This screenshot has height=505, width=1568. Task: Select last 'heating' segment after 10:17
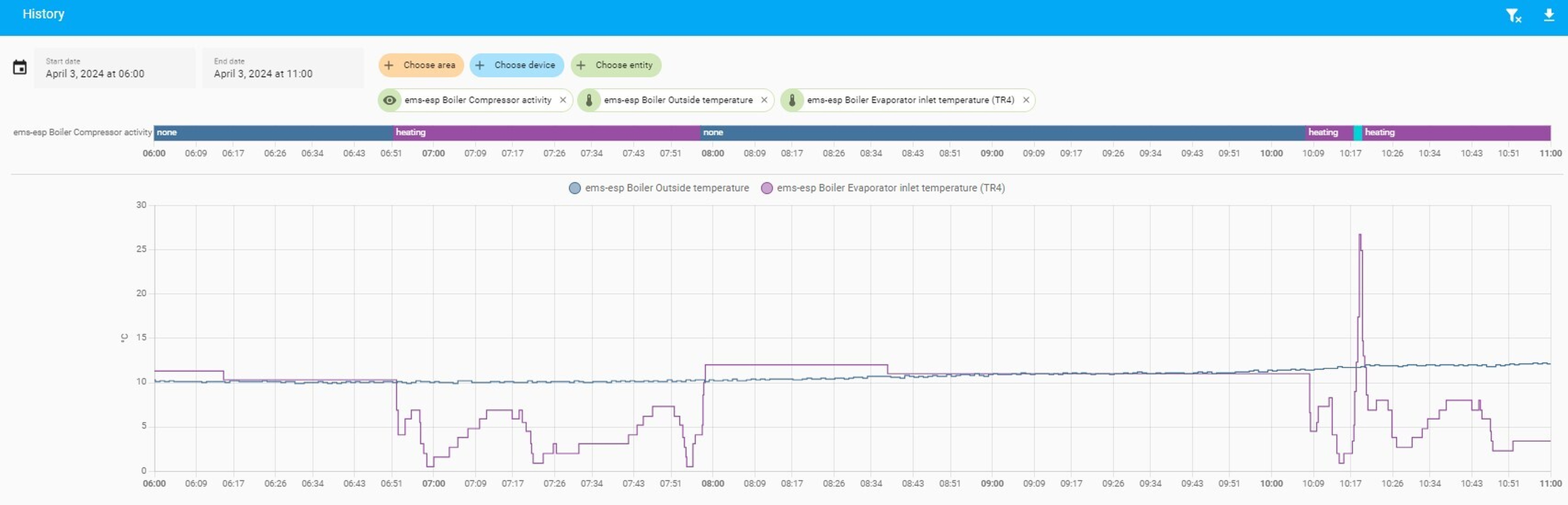(1456, 133)
